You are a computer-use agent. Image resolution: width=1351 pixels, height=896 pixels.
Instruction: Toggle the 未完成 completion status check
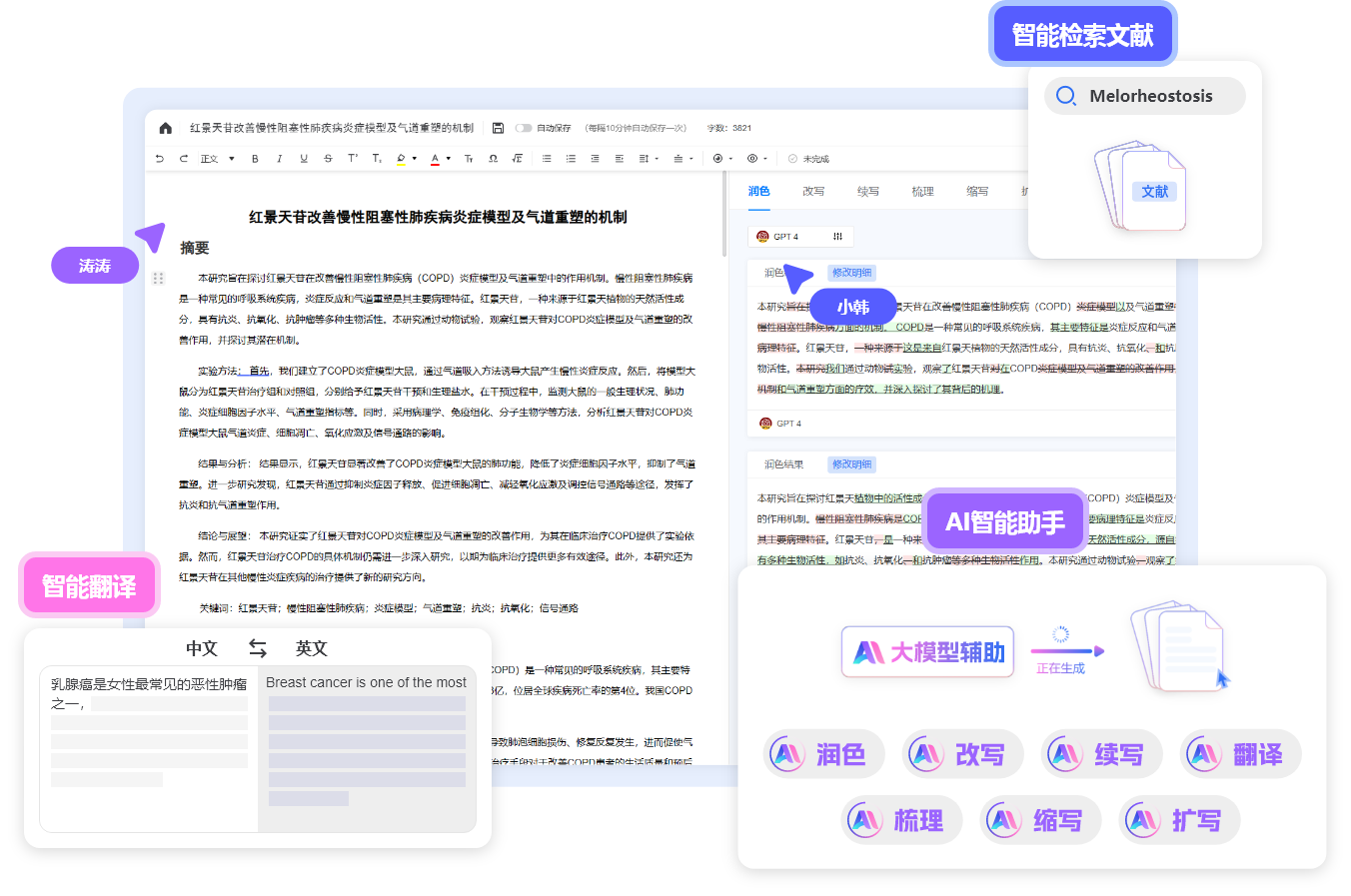click(792, 159)
